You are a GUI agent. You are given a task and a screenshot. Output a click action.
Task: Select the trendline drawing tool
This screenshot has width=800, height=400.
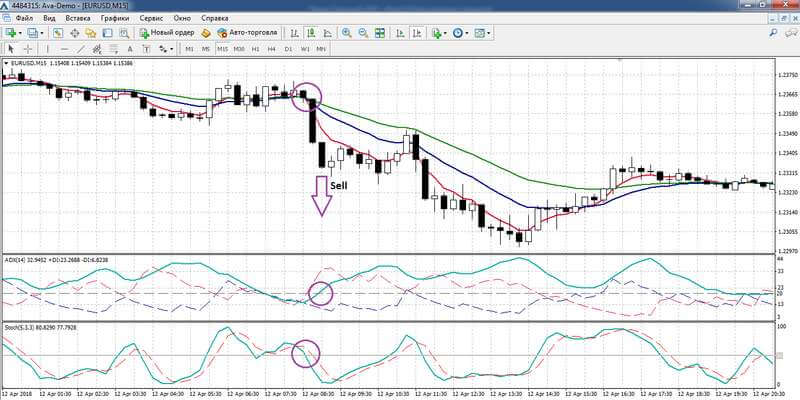pos(80,49)
